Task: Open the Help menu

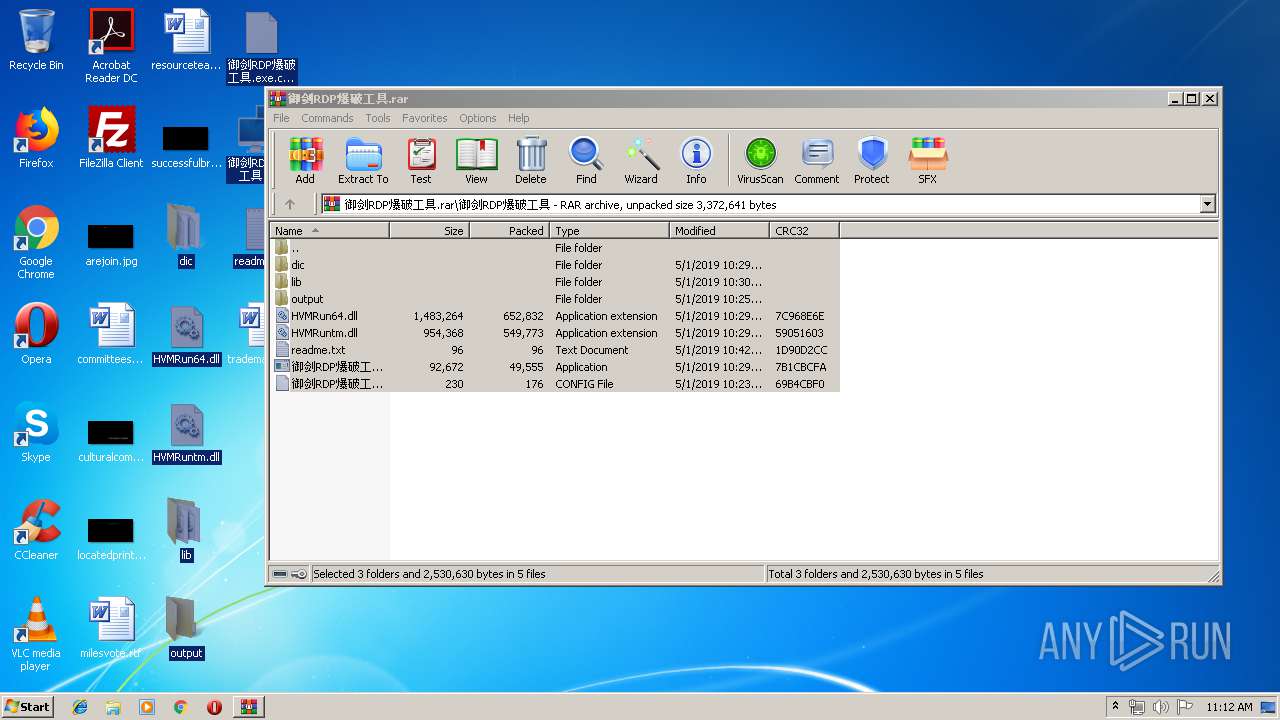Action: pyautogui.click(x=518, y=118)
